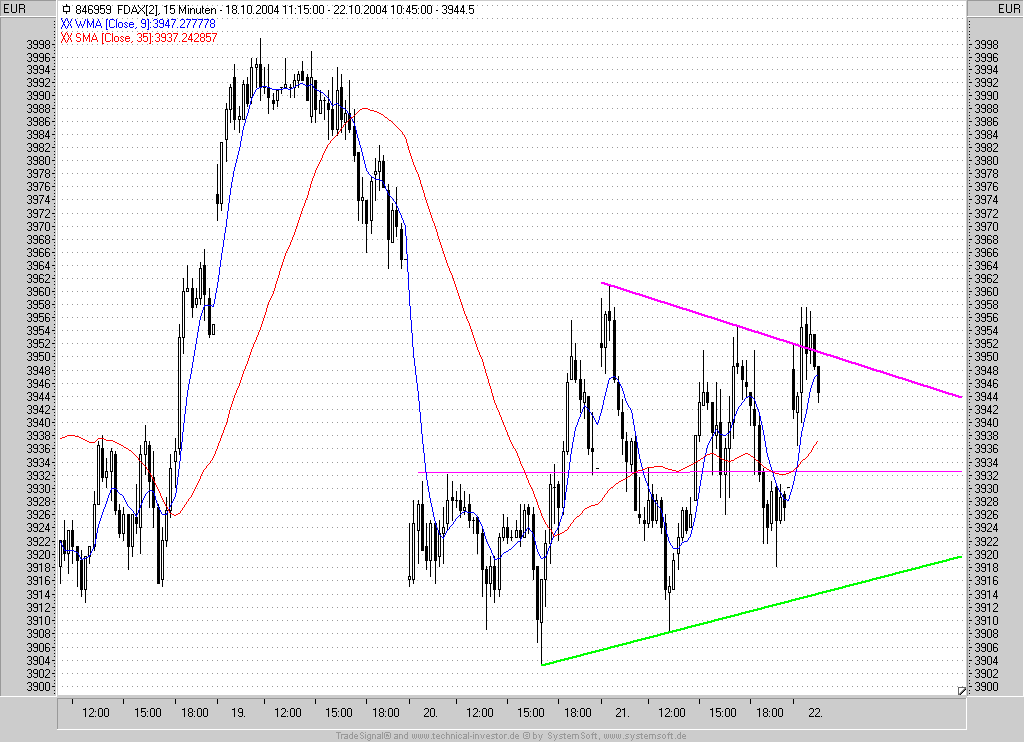Click the '22.' date label on time axis

tap(814, 713)
